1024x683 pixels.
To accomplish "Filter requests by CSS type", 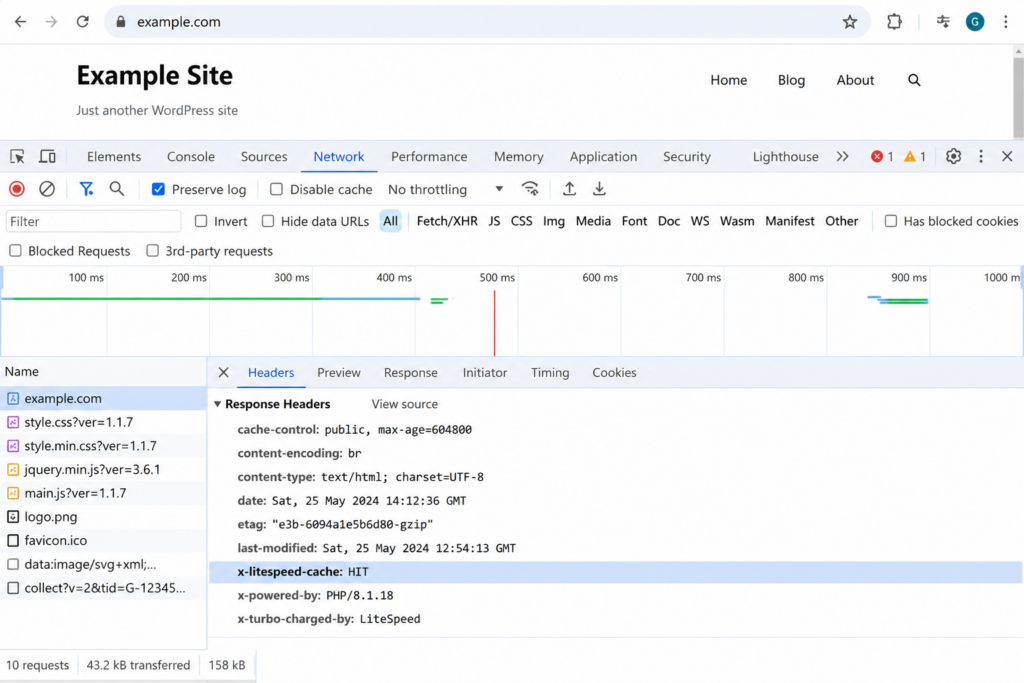I will click(x=521, y=221).
